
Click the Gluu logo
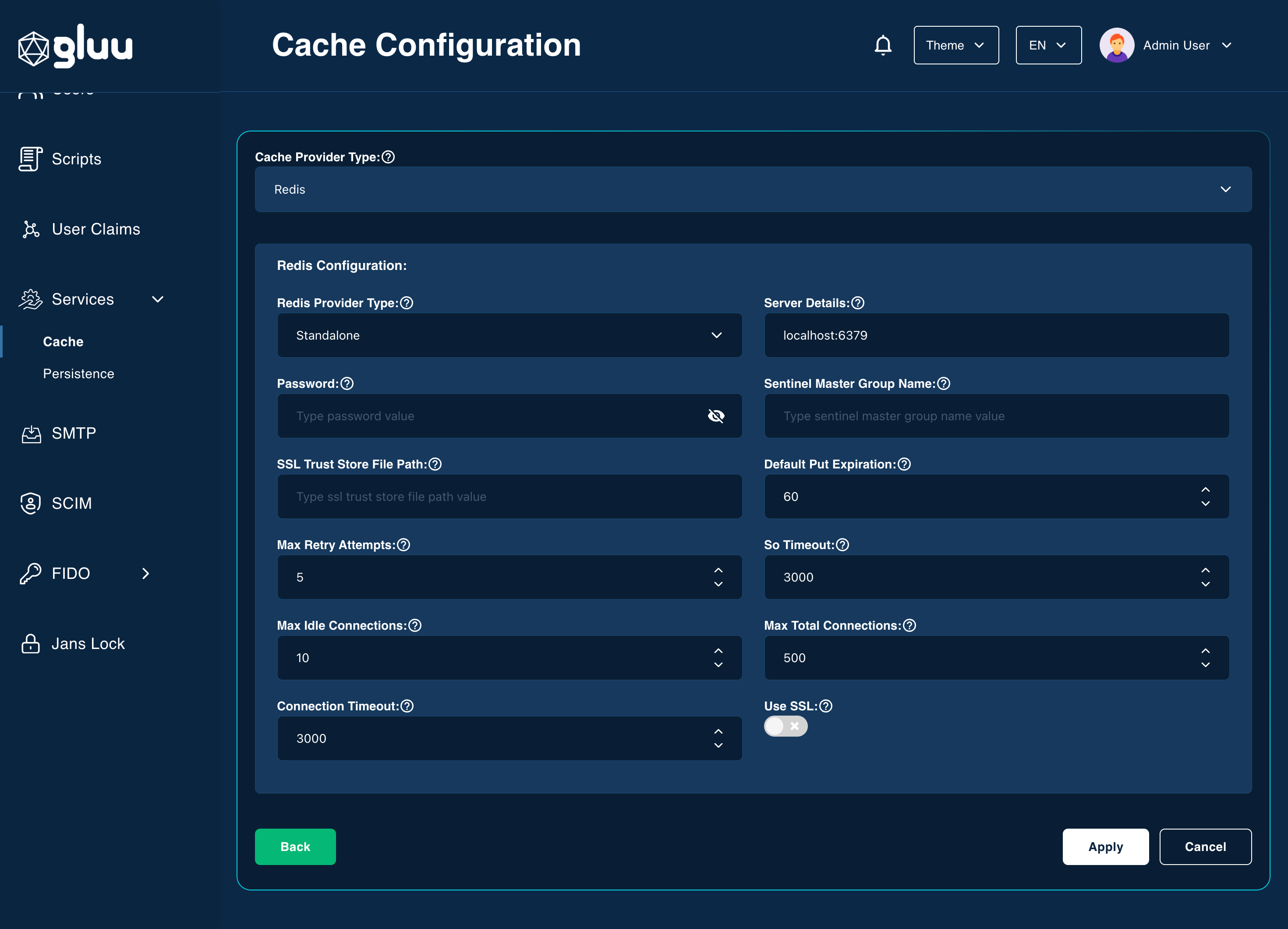(75, 46)
